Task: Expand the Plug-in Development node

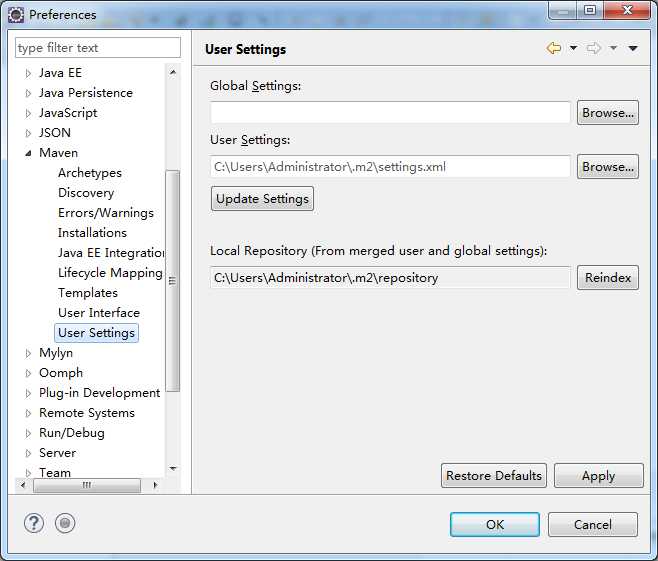Action: (28, 394)
